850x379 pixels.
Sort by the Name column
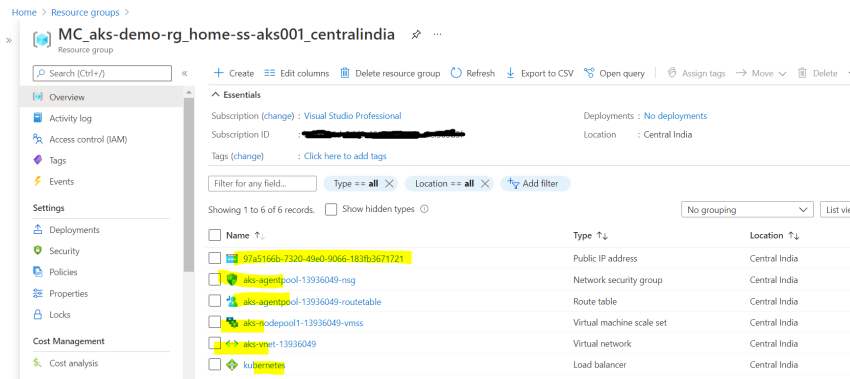pyautogui.click(x=245, y=235)
